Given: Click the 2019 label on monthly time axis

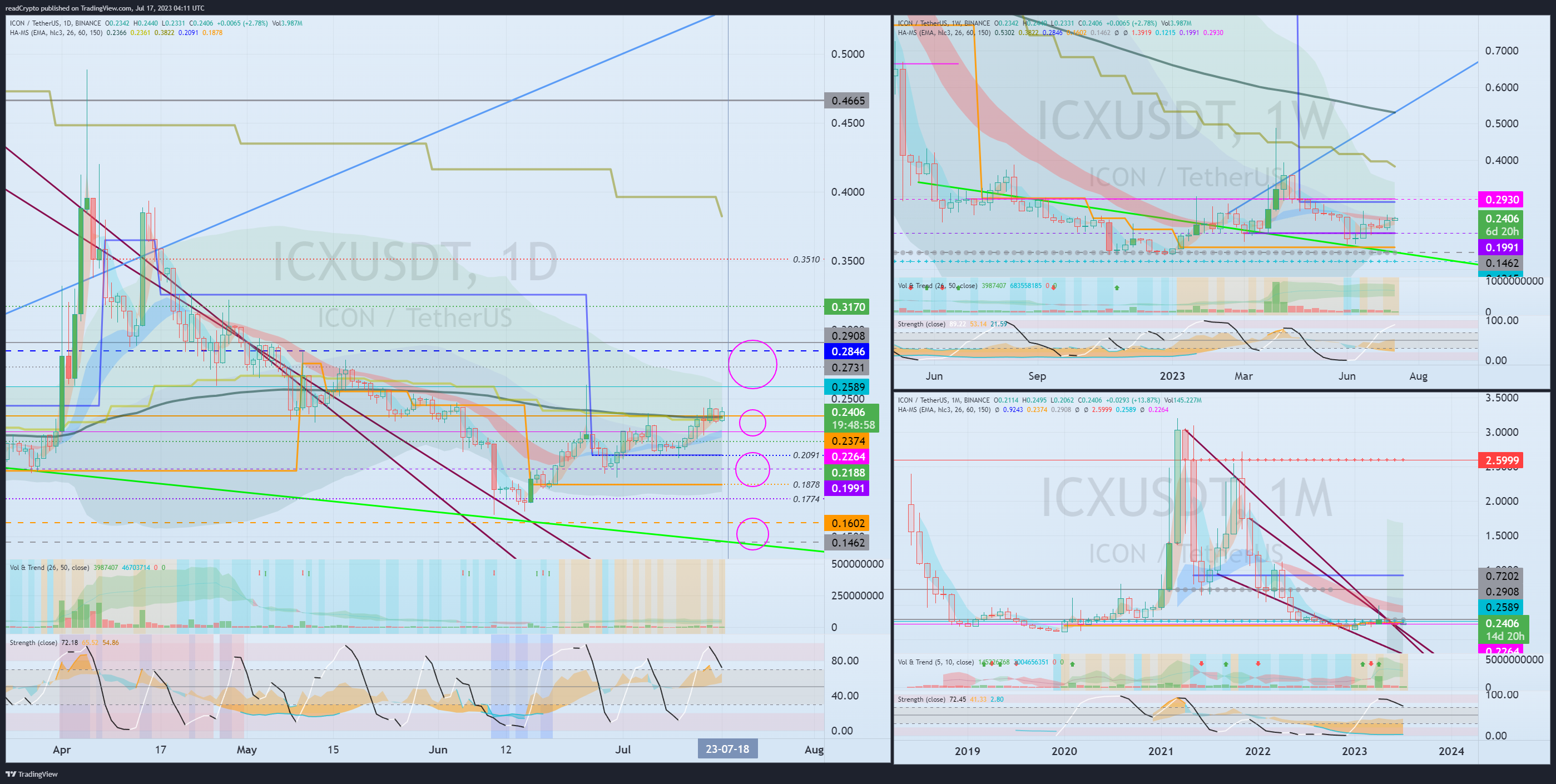Looking at the screenshot, I should (967, 751).
